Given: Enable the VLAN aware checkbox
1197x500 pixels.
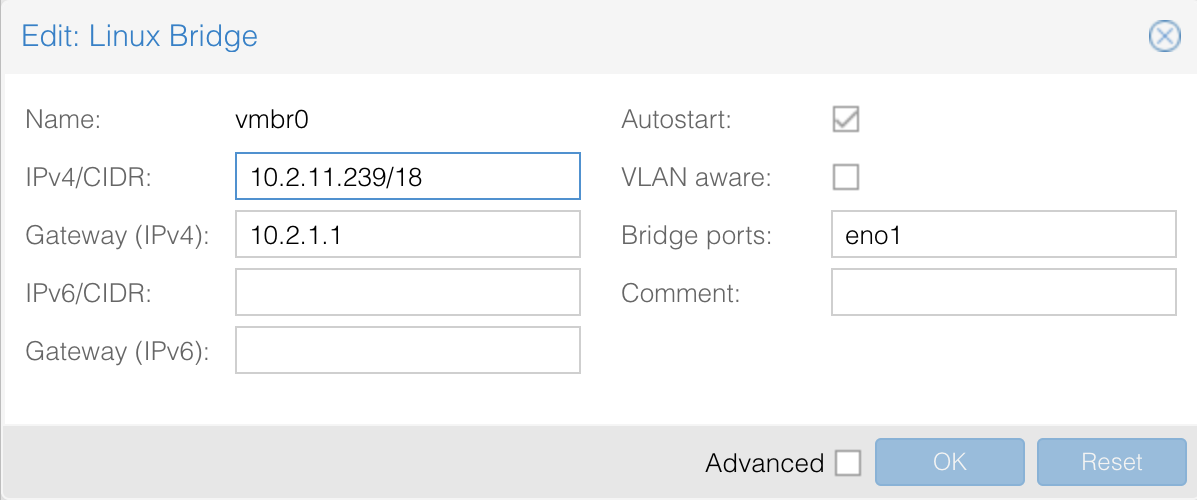Looking at the screenshot, I should (846, 177).
